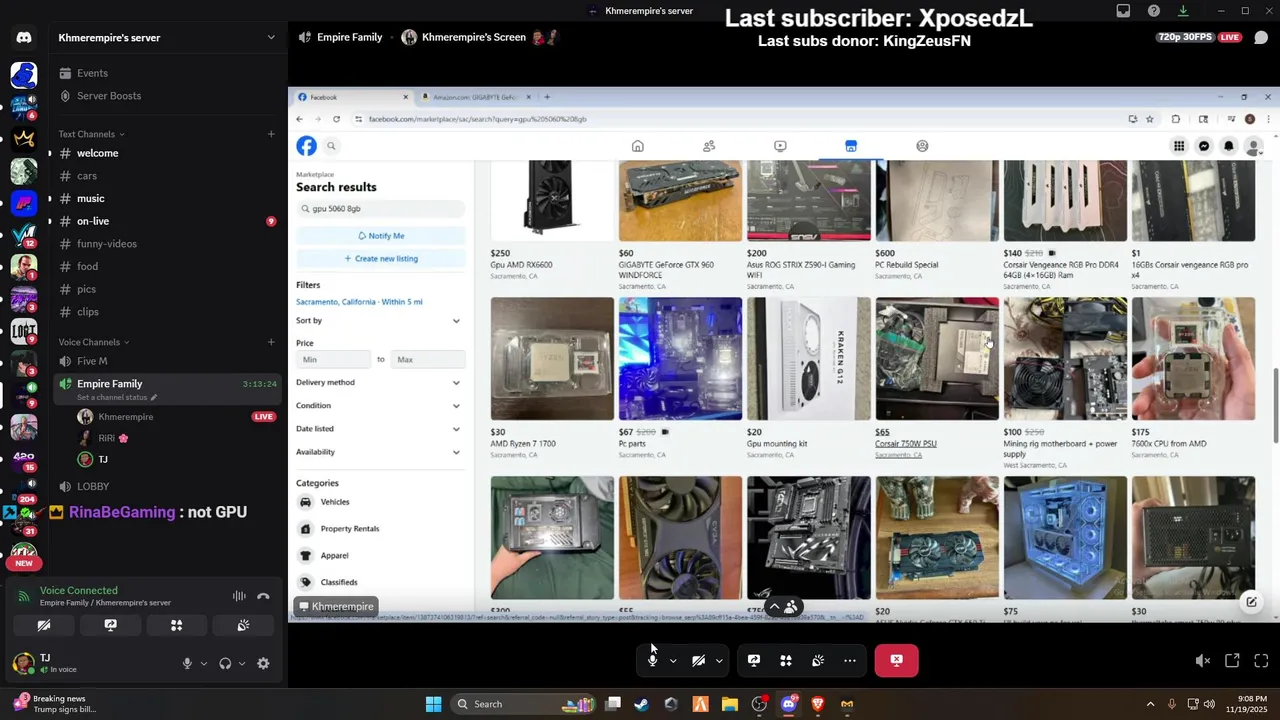Open the AMD Ryzen 7 1700 listing thumbnail
This screenshot has width=1280, height=720.
click(x=552, y=358)
